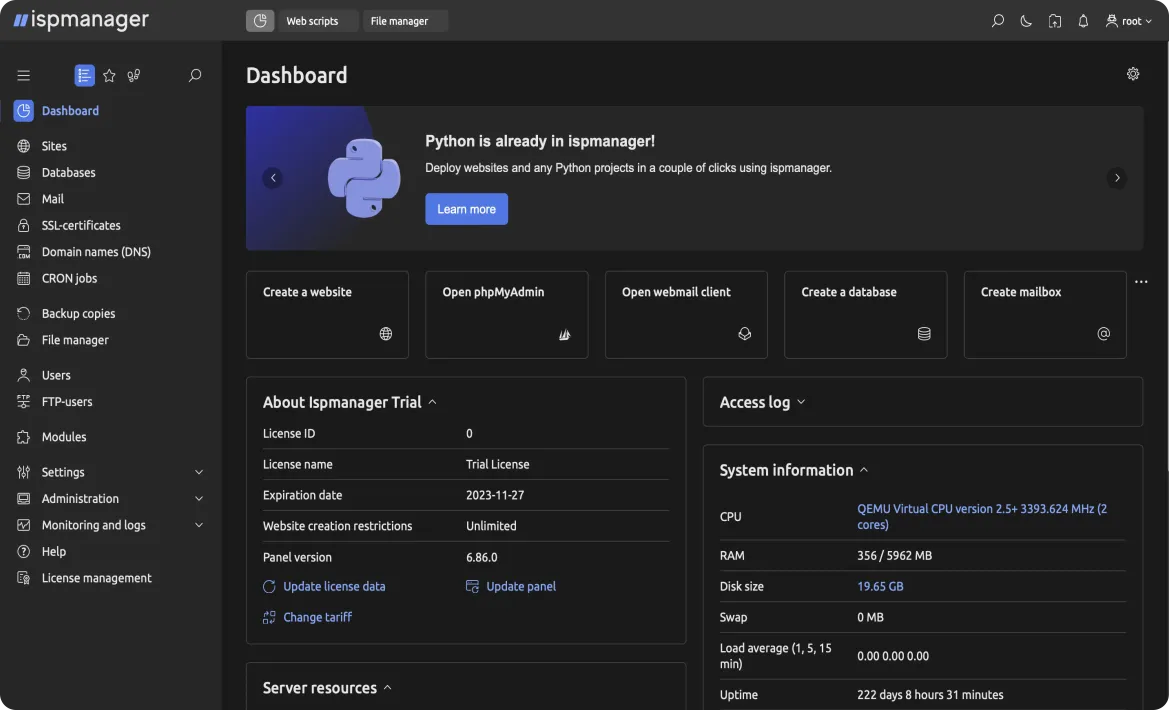Click the Open webmail client card
This screenshot has width=1169, height=710.
687,315
